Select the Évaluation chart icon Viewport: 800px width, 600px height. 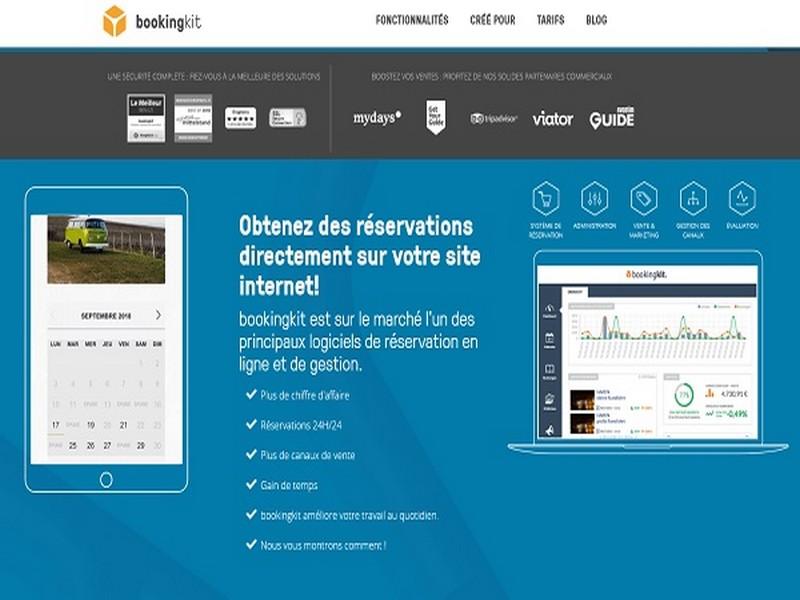pos(742,198)
